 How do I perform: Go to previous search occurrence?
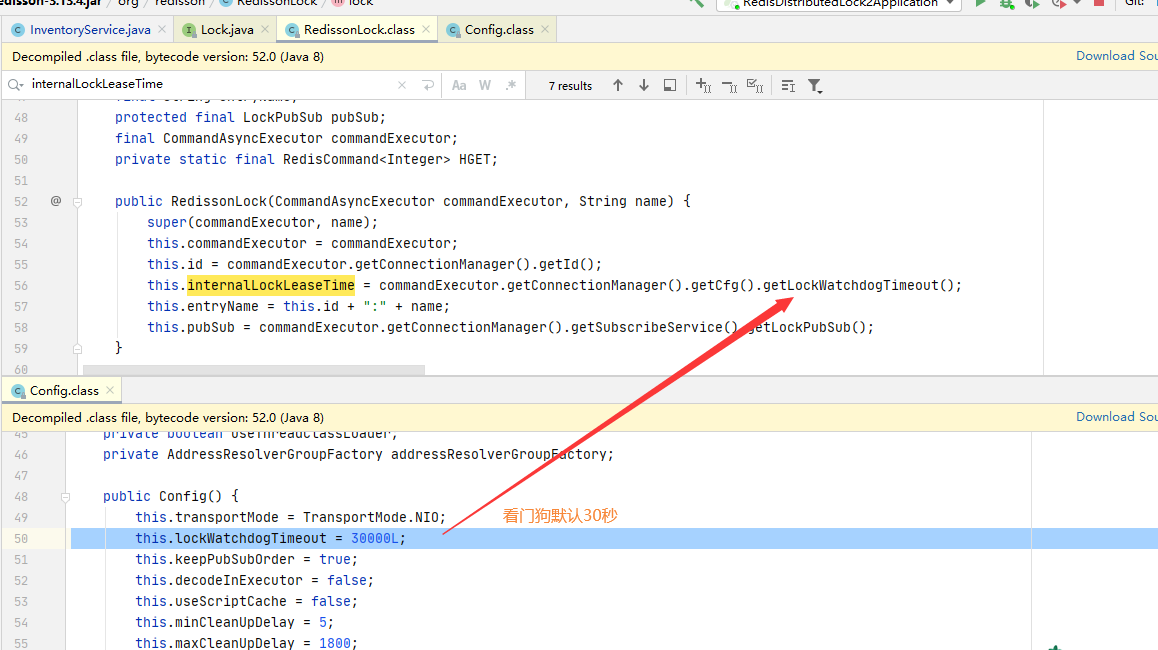(618, 85)
